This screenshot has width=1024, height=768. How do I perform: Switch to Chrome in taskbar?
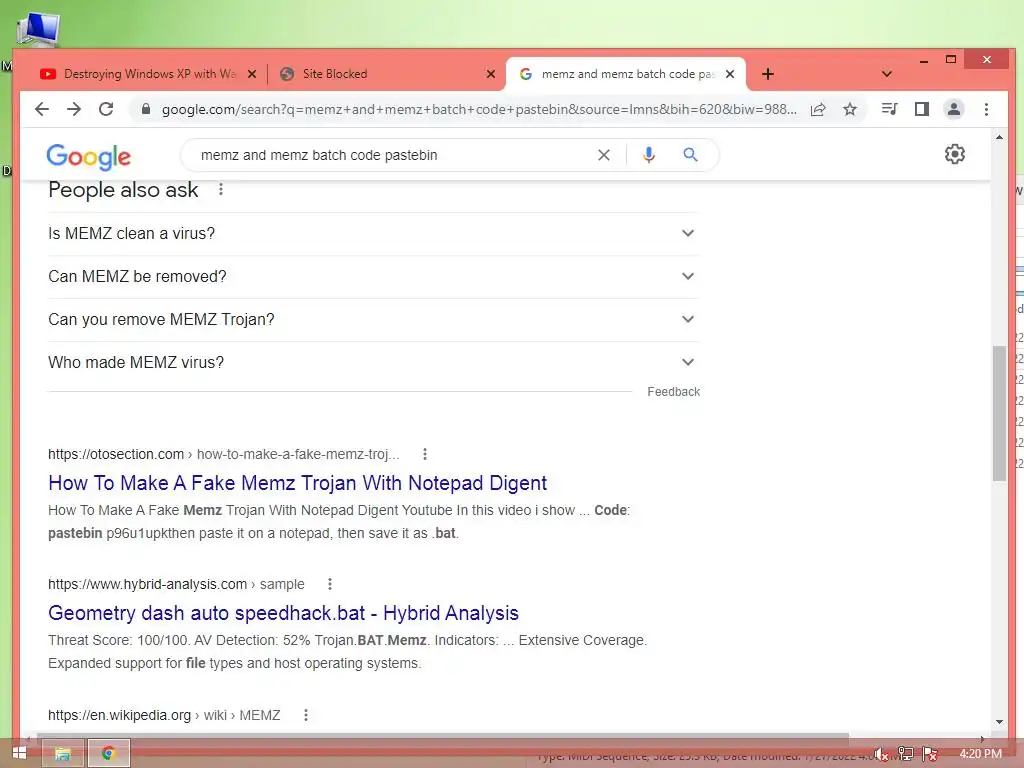pos(108,754)
